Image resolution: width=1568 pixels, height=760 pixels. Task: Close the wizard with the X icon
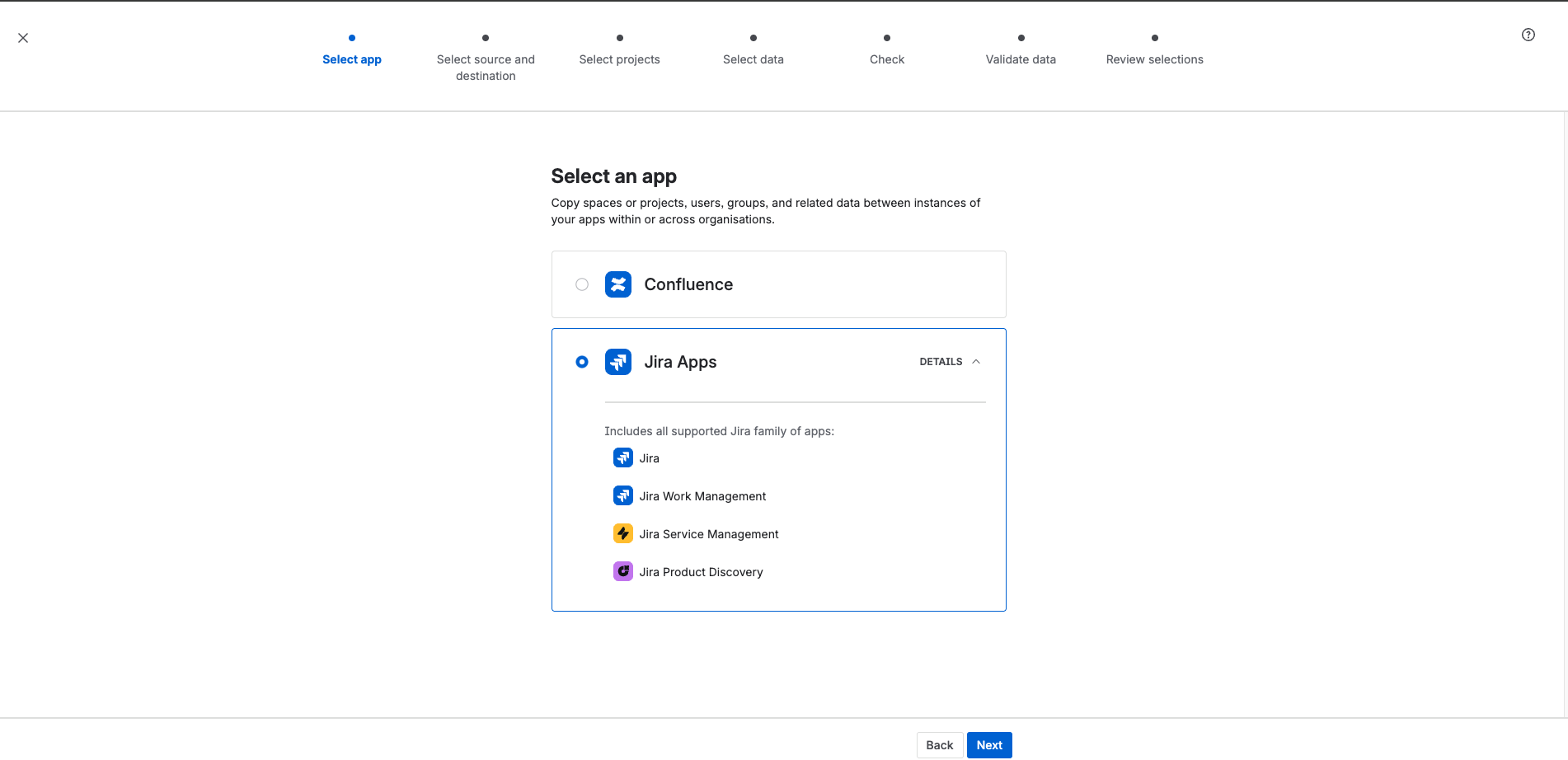pos(23,38)
